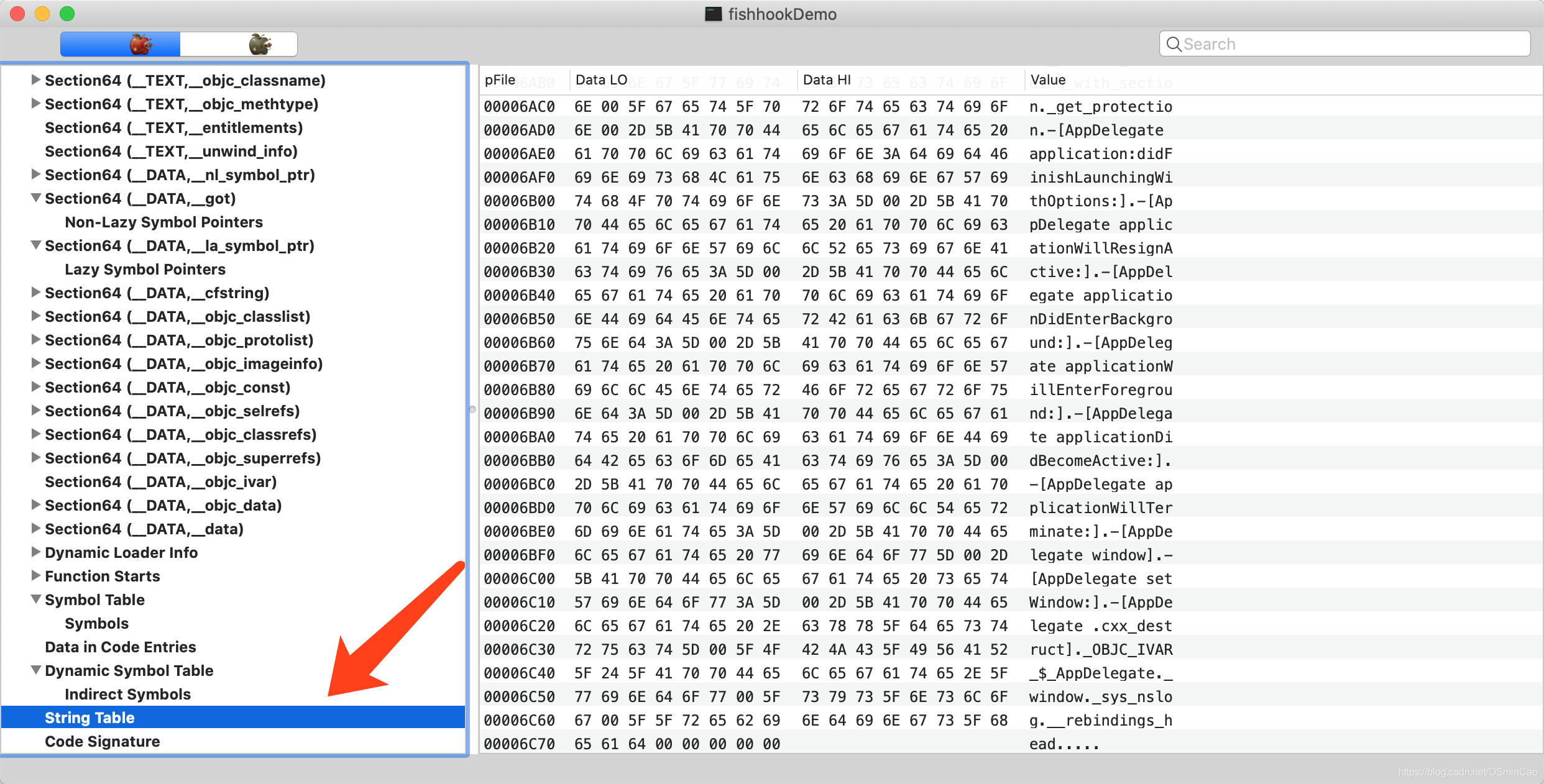Click the Value column header
The image size is (1544, 784).
point(1048,80)
